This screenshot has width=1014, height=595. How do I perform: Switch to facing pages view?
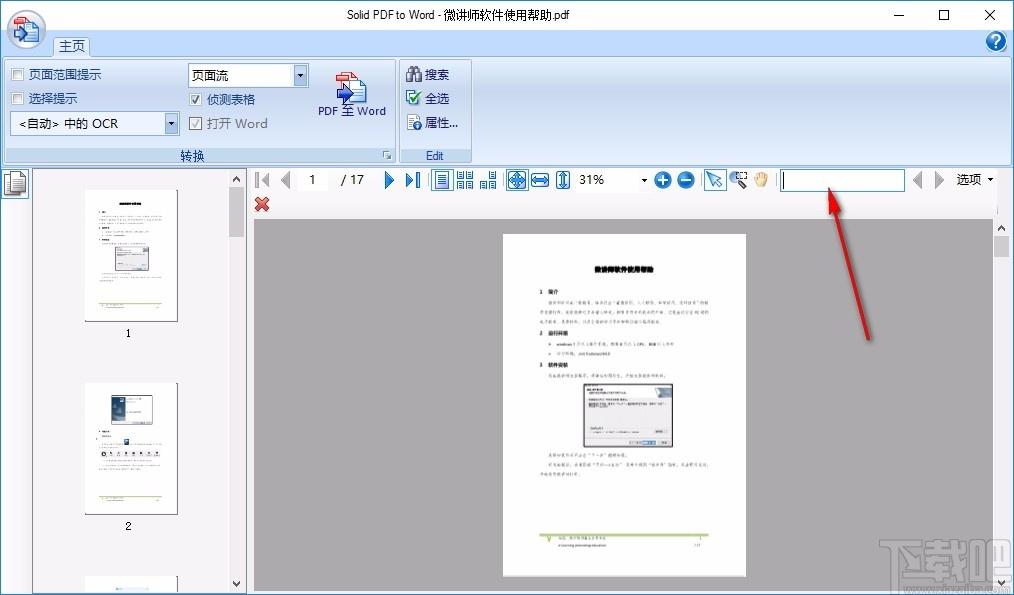(x=488, y=180)
